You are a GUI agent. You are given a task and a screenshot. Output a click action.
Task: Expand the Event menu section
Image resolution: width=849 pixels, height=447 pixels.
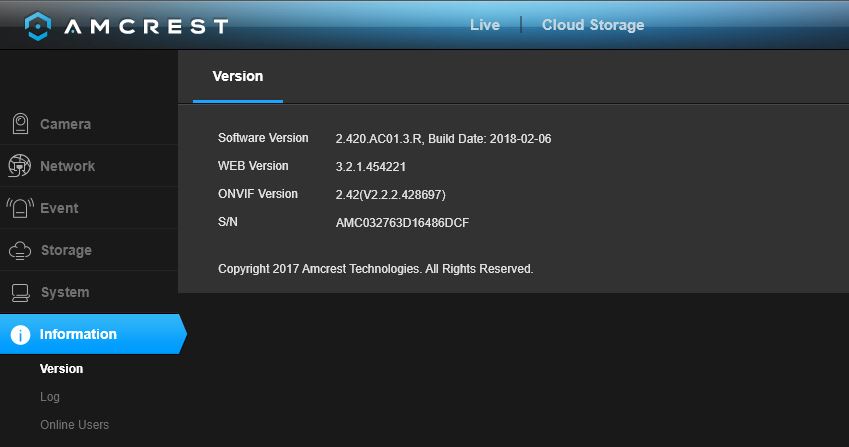(x=89, y=208)
